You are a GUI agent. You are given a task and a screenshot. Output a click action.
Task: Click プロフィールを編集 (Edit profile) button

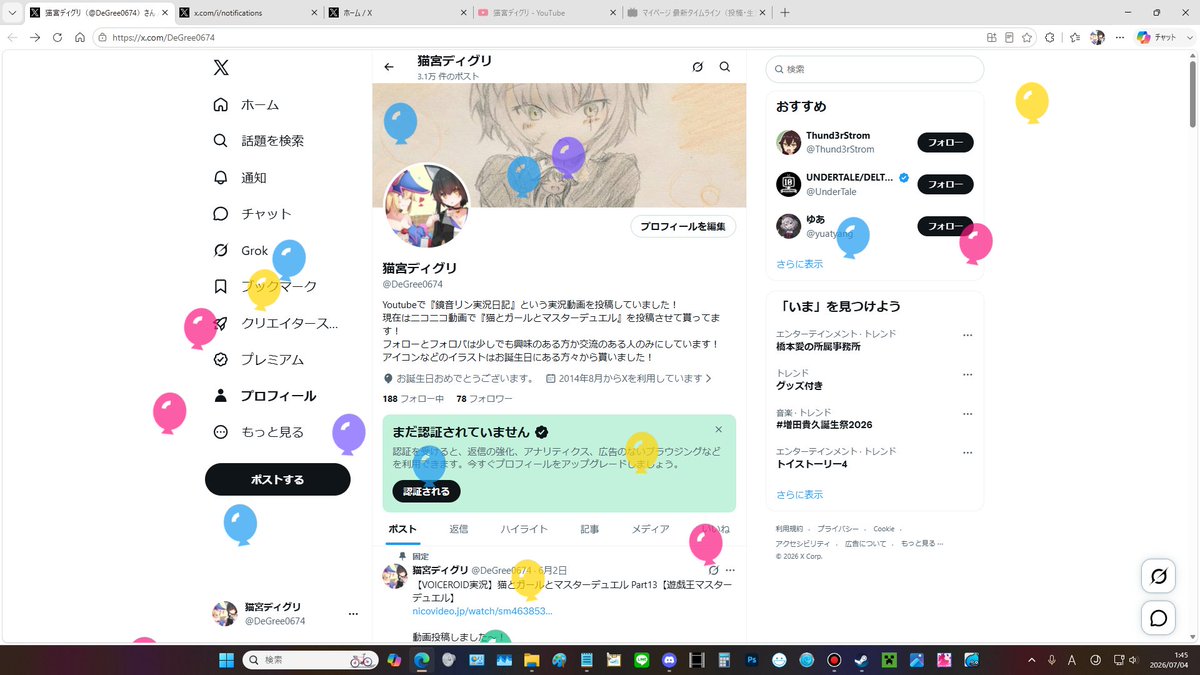coord(683,226)
